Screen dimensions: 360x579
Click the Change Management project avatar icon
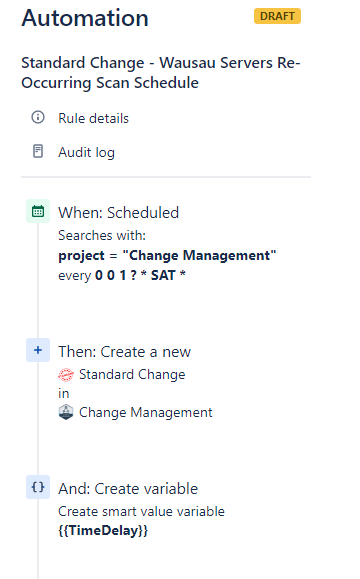coord(66,412)
